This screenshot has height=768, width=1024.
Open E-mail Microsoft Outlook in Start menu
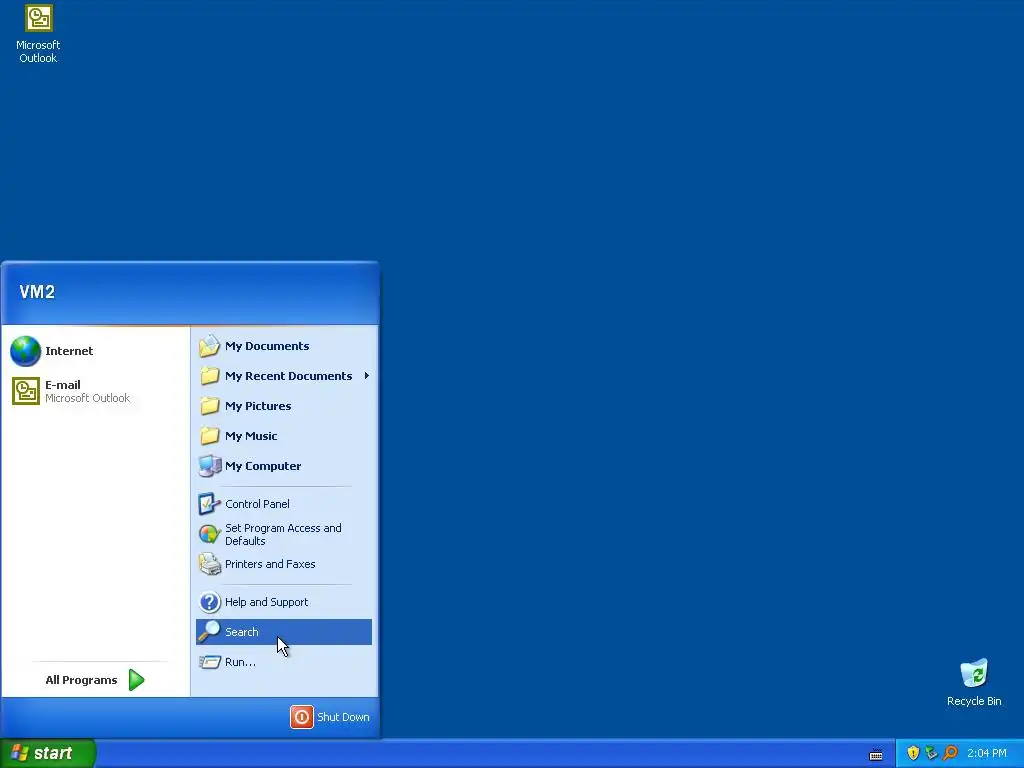coord(95,391)
